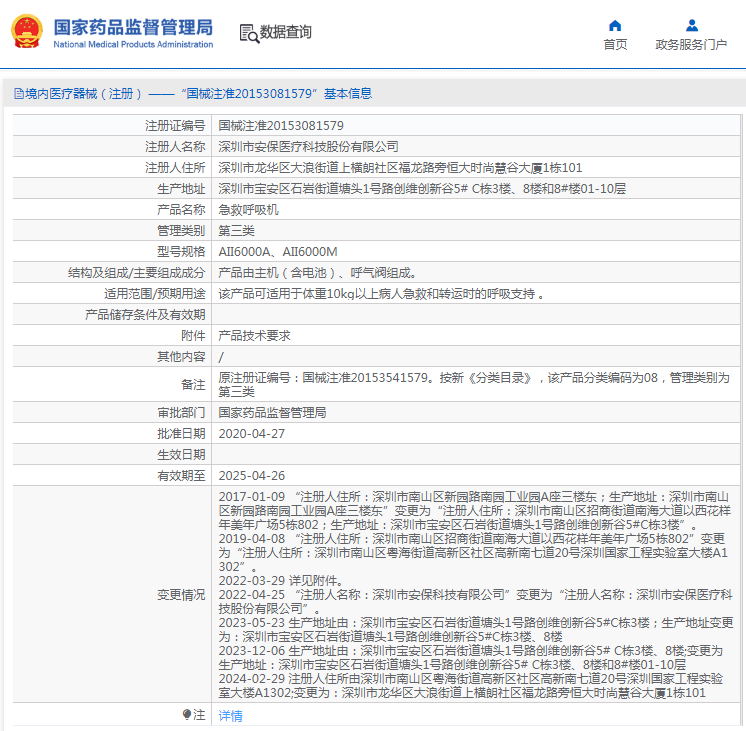Viewport: 746px width, 731px height.
Task: Click the 注册人住所 address value
Action: click(x=400, y=168)
